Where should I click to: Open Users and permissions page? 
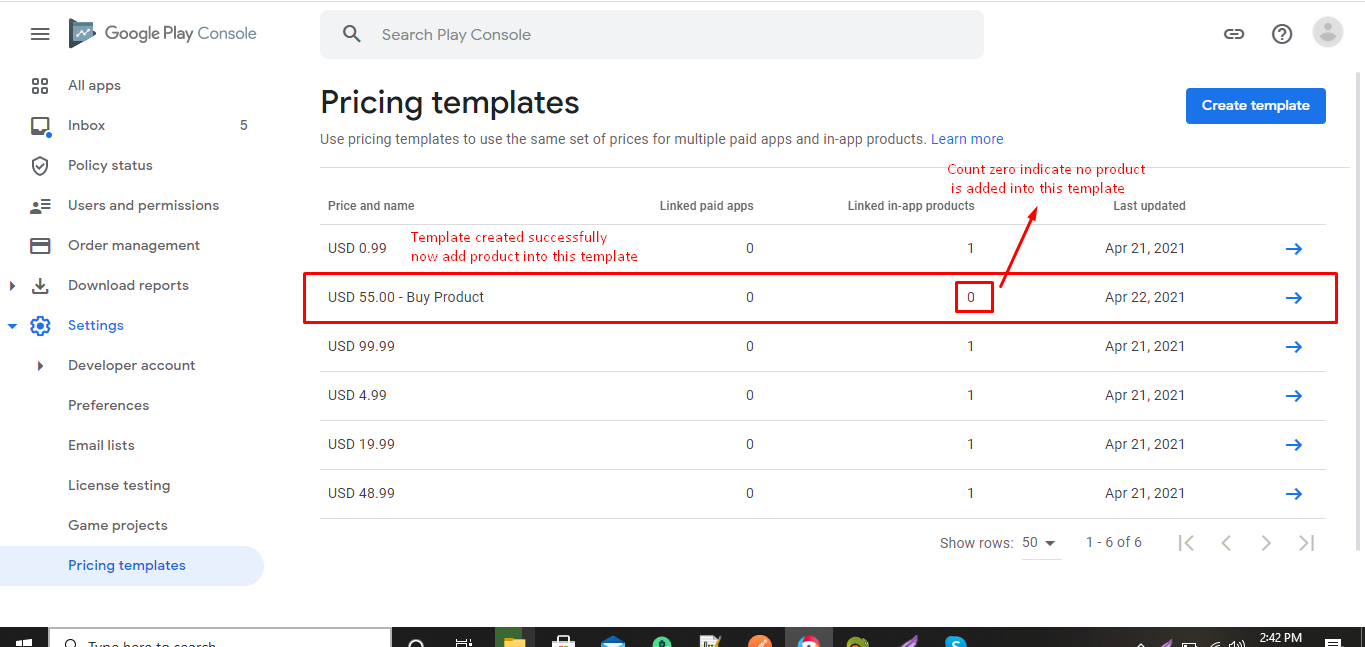pos(143,206)
